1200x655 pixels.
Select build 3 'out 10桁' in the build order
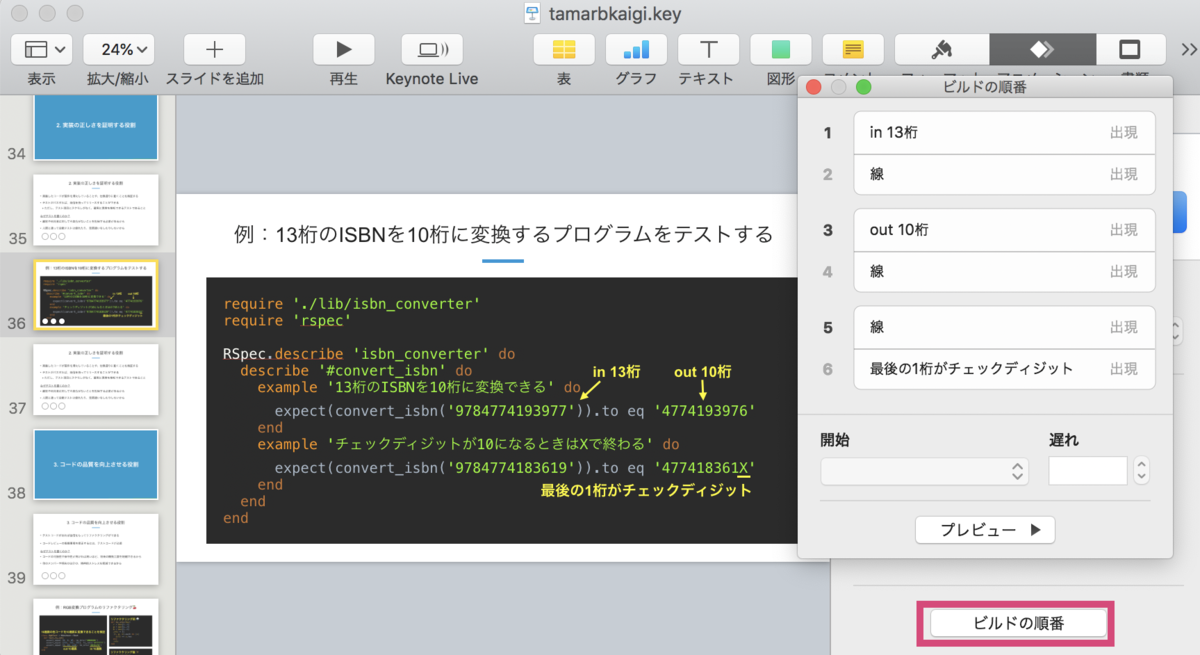(1005, 229)
